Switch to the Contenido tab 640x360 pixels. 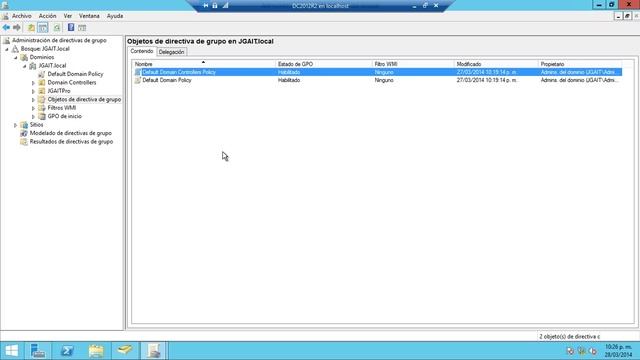point(142,51)
